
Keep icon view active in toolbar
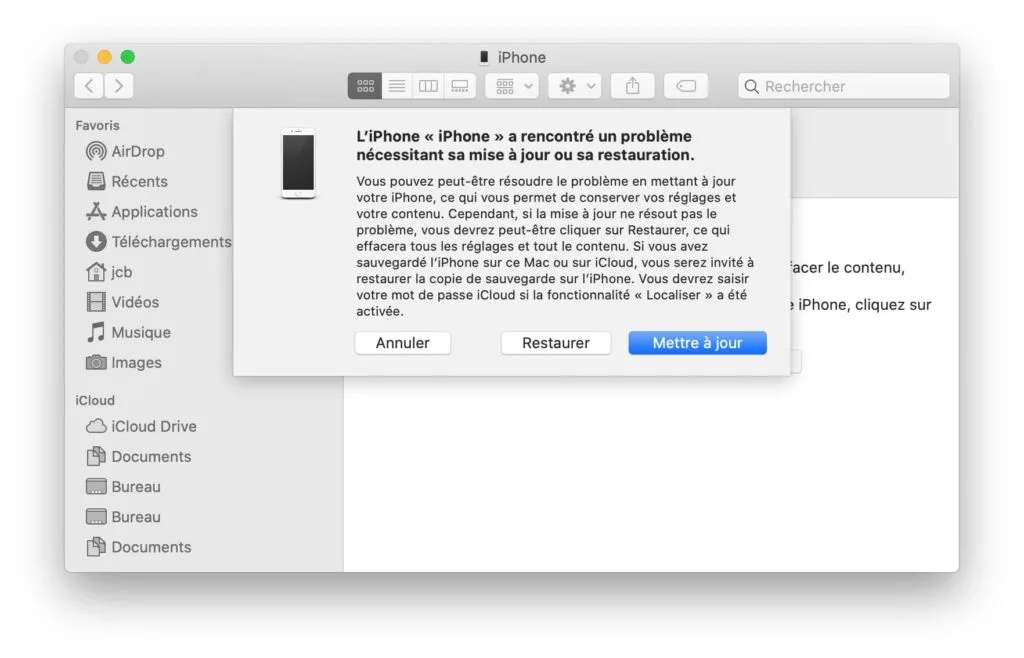point(364,86)
